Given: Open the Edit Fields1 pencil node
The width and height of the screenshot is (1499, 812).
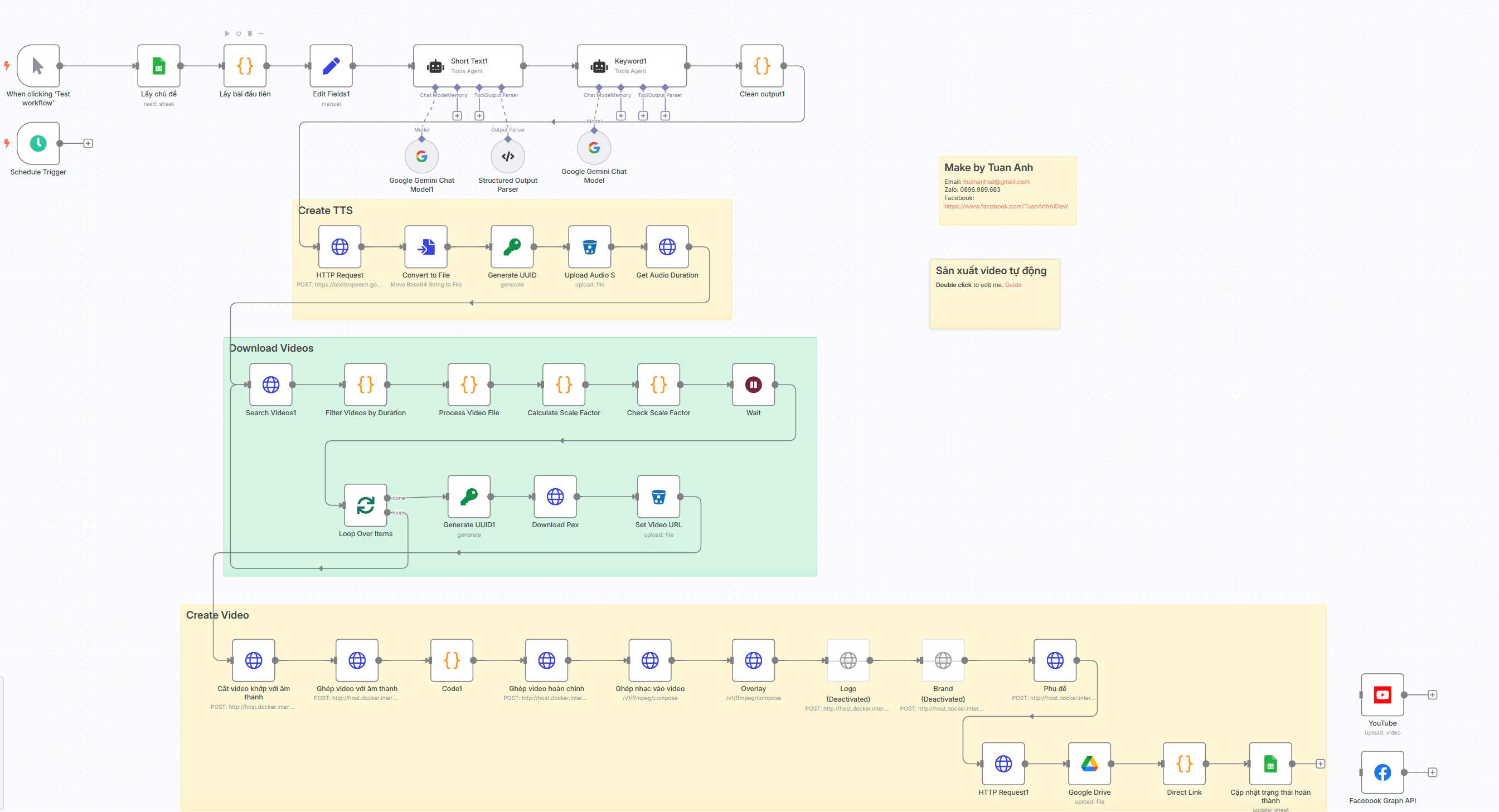Looking at the screenshot, I should (331, 66).
